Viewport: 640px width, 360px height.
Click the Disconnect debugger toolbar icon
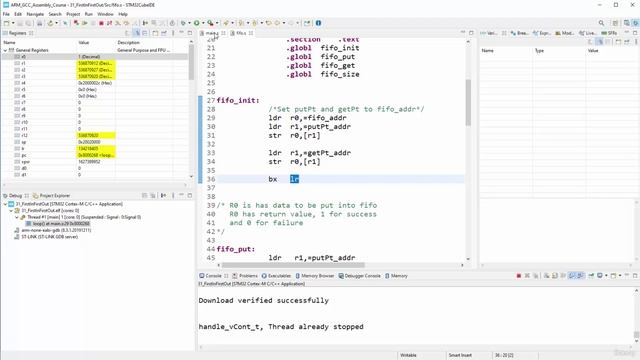[x=109, y=23]
